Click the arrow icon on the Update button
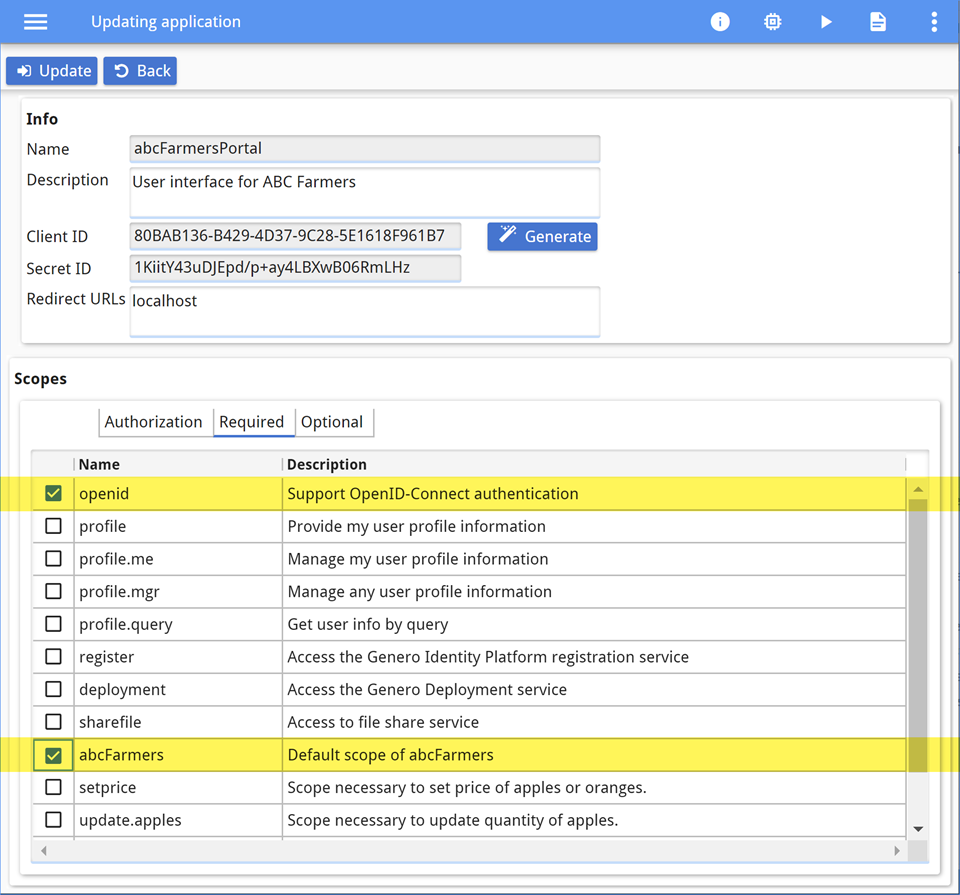 coord(25,71)
